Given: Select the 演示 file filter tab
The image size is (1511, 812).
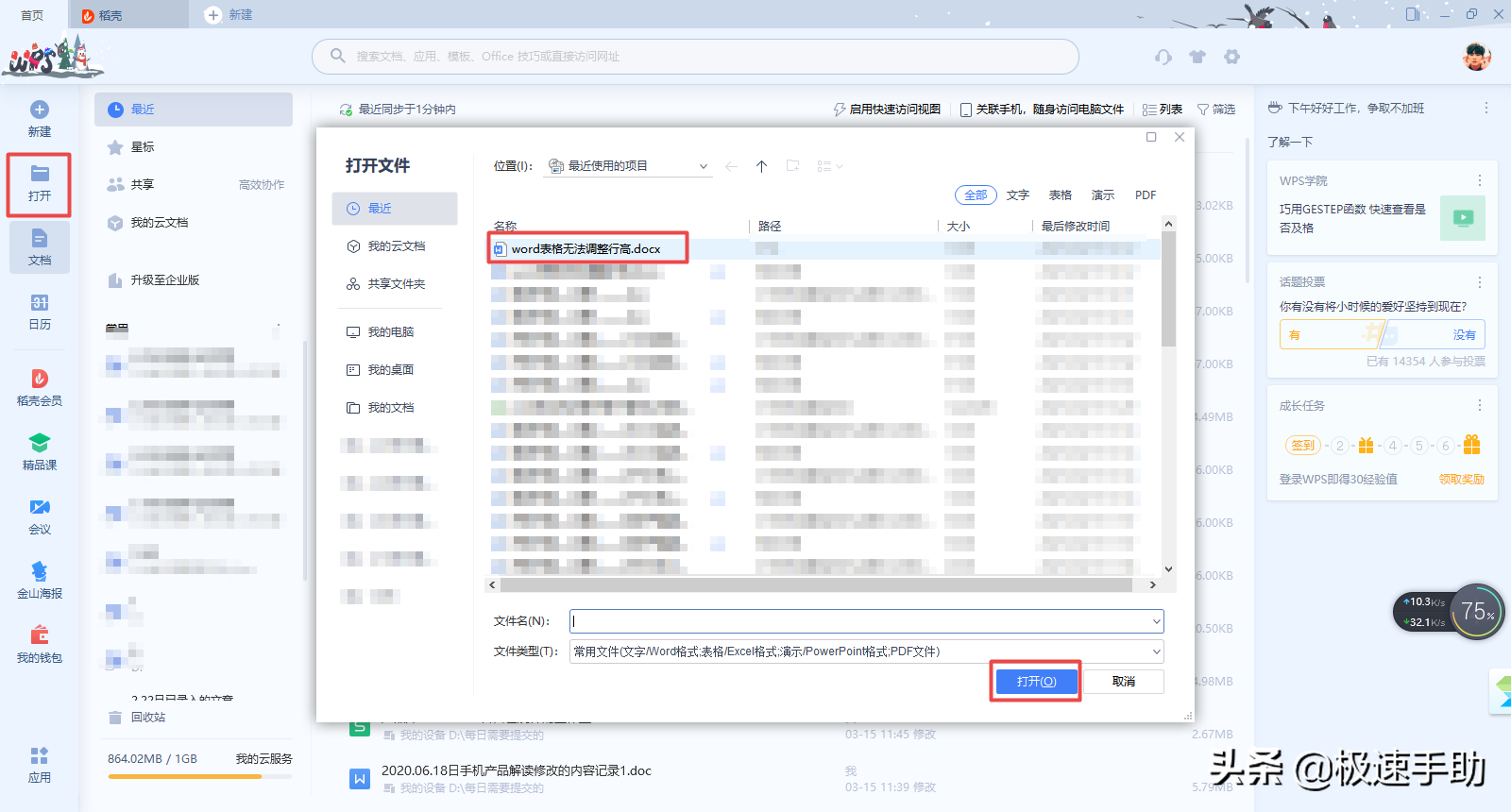Looking at the screenshot, I should tap(1103, 195).
